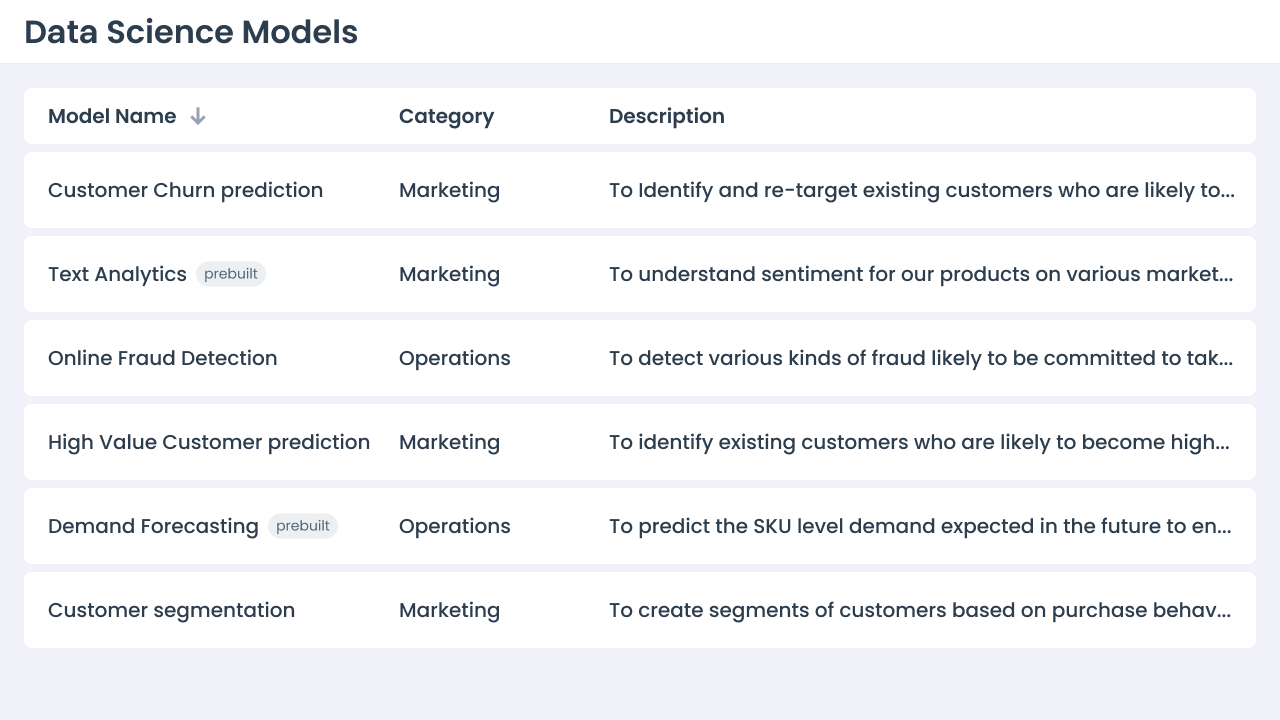Click the Description column header
The height and width of the screenshot is (720, 1280).
point(667,116)
